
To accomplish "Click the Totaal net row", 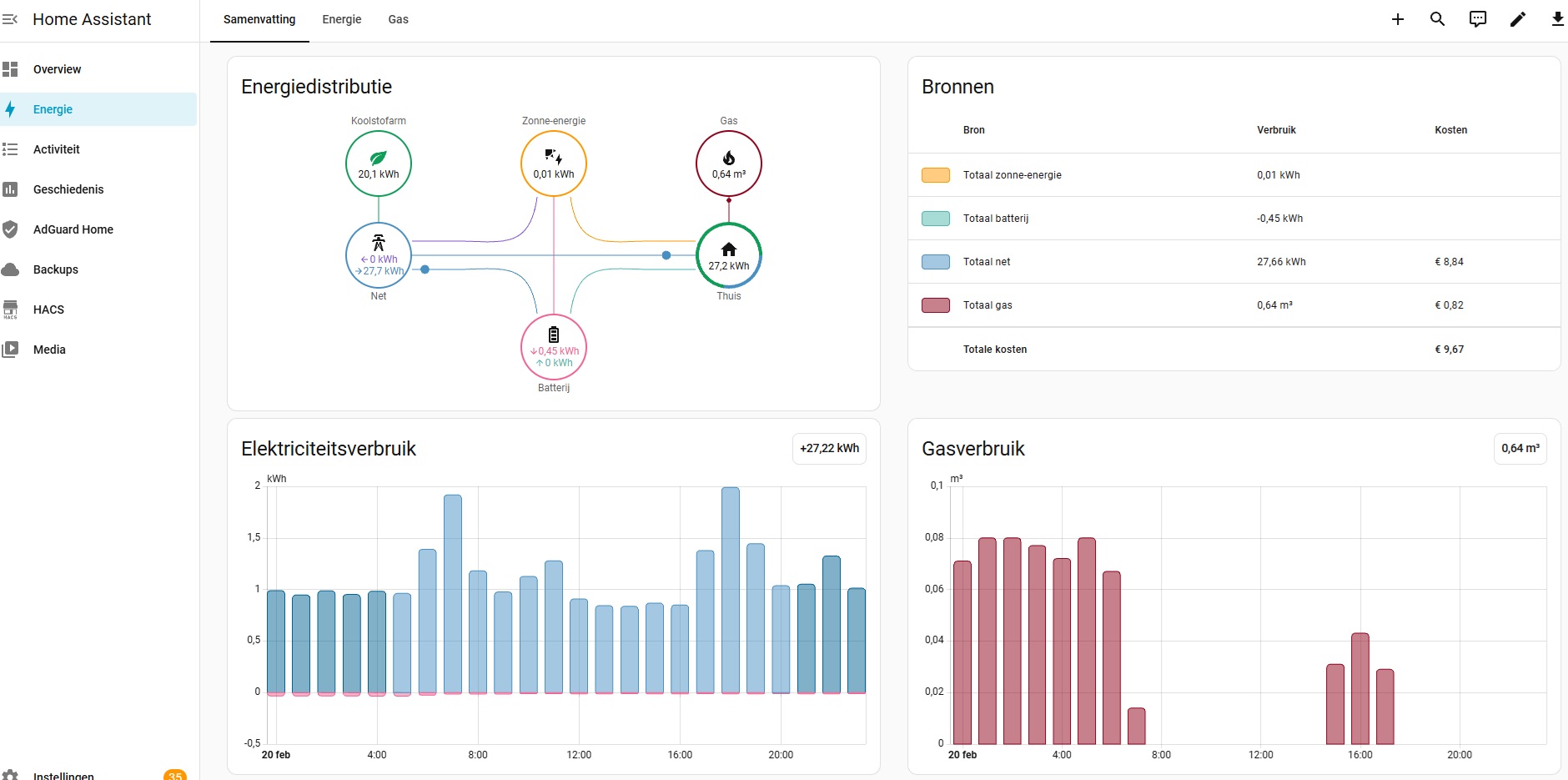I will [x=1234, y=262].
